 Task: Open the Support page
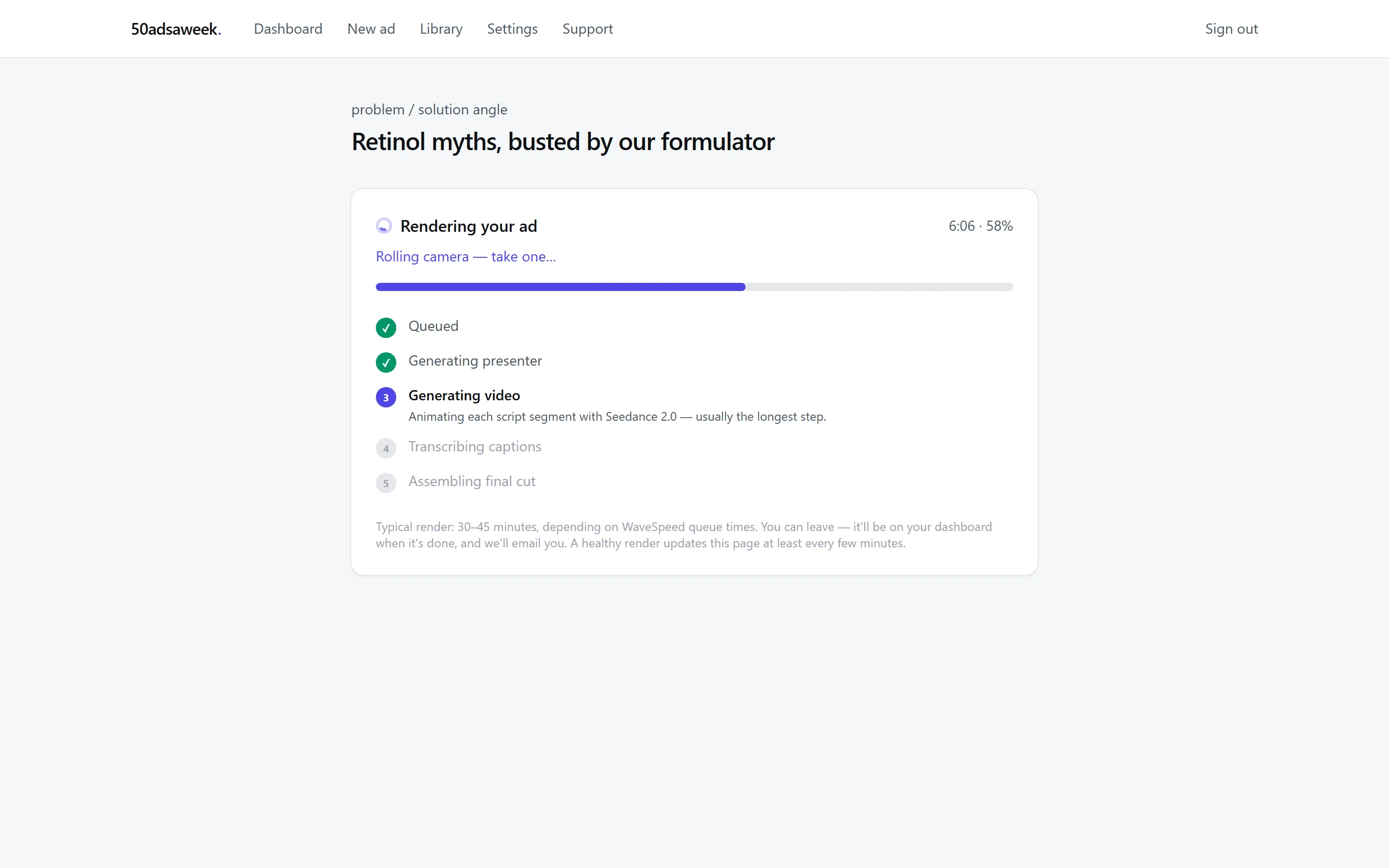click(x=587, y=29)
